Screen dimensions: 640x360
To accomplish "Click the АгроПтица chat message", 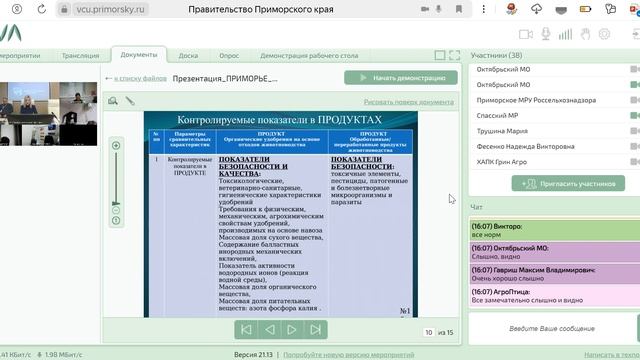I will coord(555,296).
